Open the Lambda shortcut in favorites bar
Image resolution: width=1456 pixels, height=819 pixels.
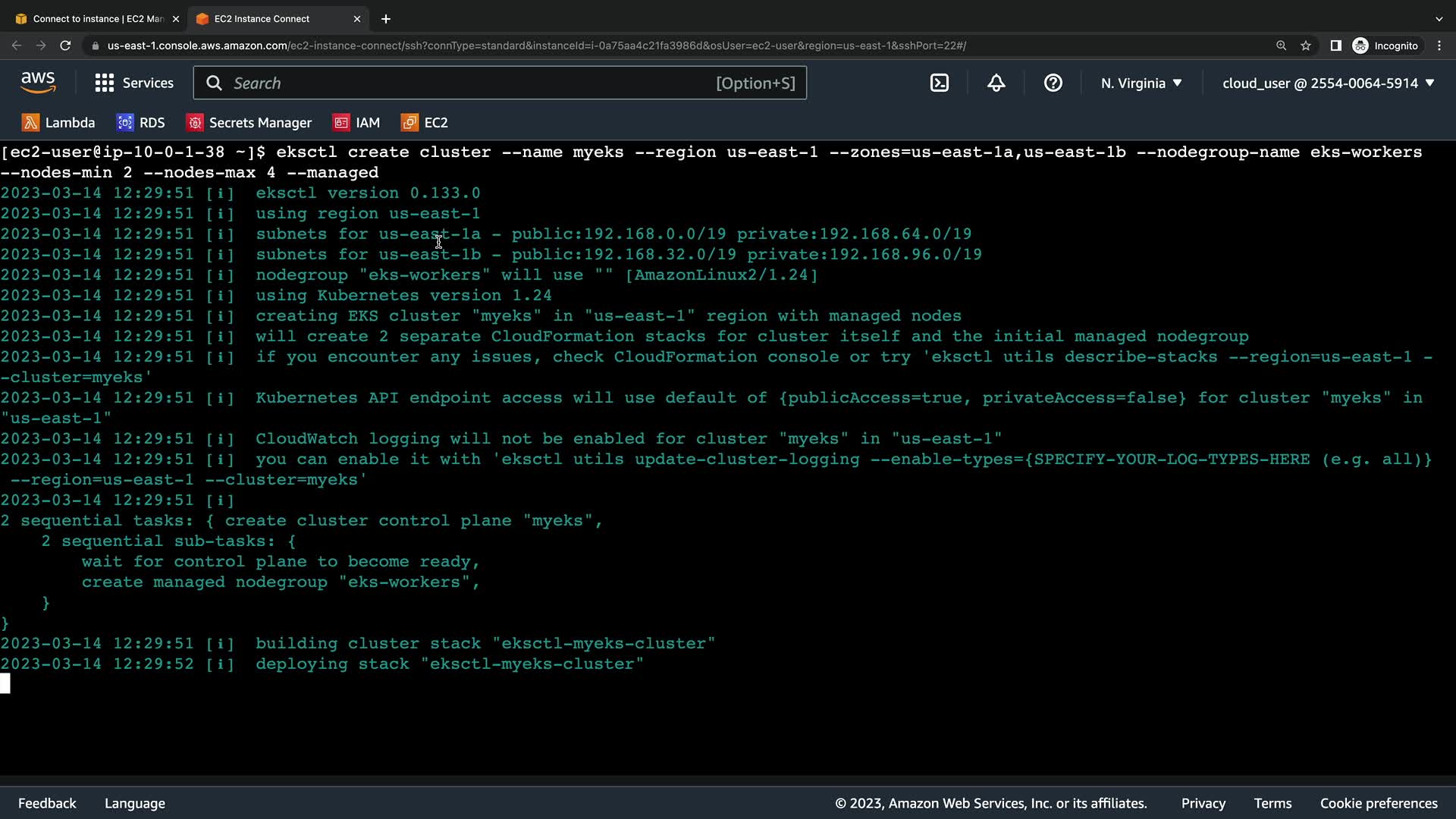59,123
